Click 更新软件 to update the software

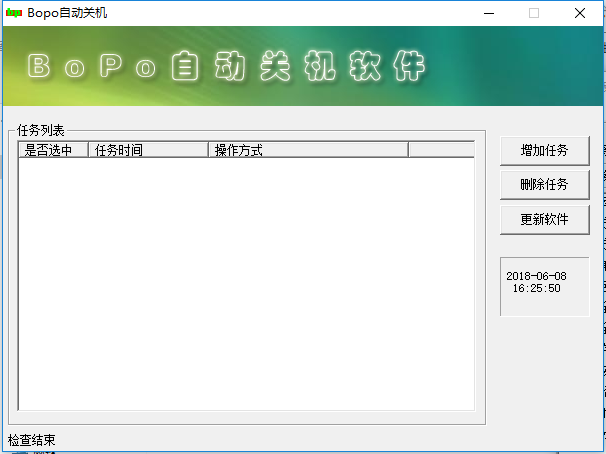pos(544,219)
